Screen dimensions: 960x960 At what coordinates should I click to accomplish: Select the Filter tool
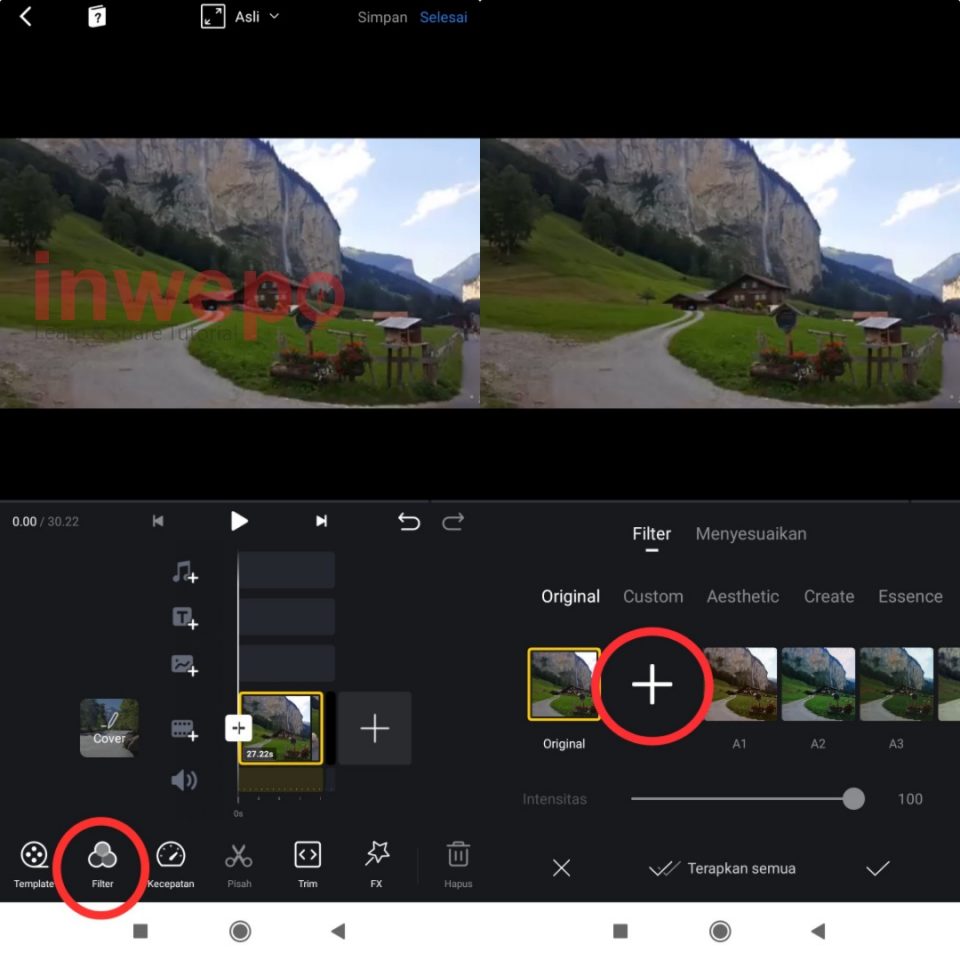tap(100, 862)
